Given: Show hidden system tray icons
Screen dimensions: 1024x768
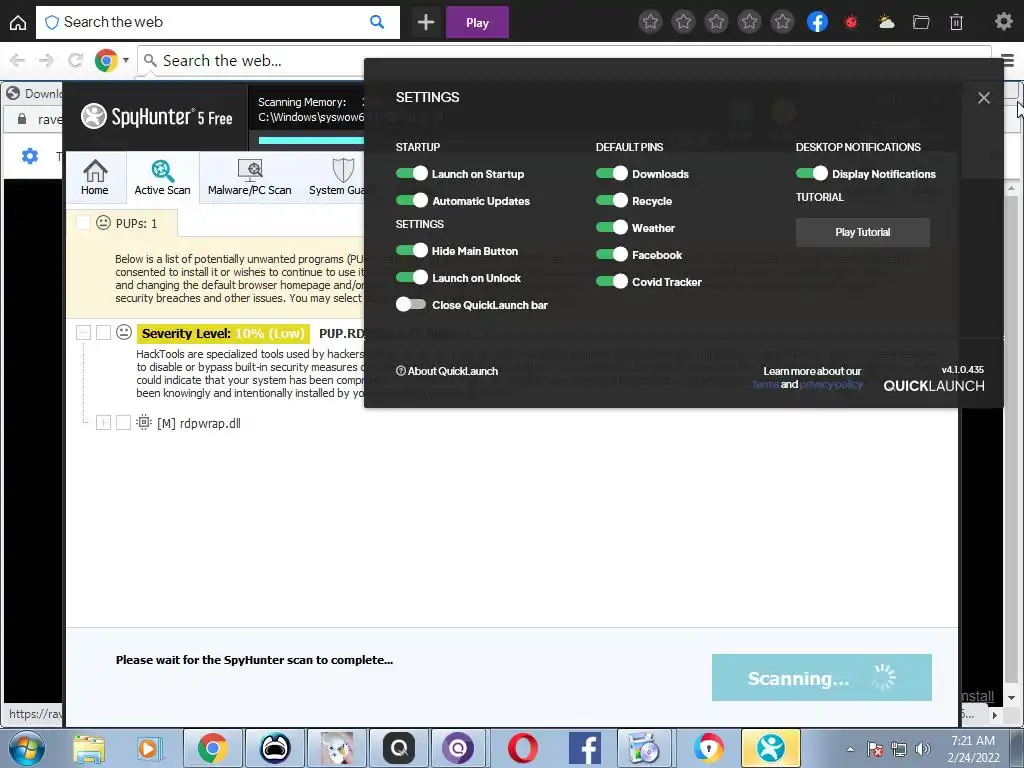Looking at the screenshot, I should pyautogui.click(x=850, y=749).
